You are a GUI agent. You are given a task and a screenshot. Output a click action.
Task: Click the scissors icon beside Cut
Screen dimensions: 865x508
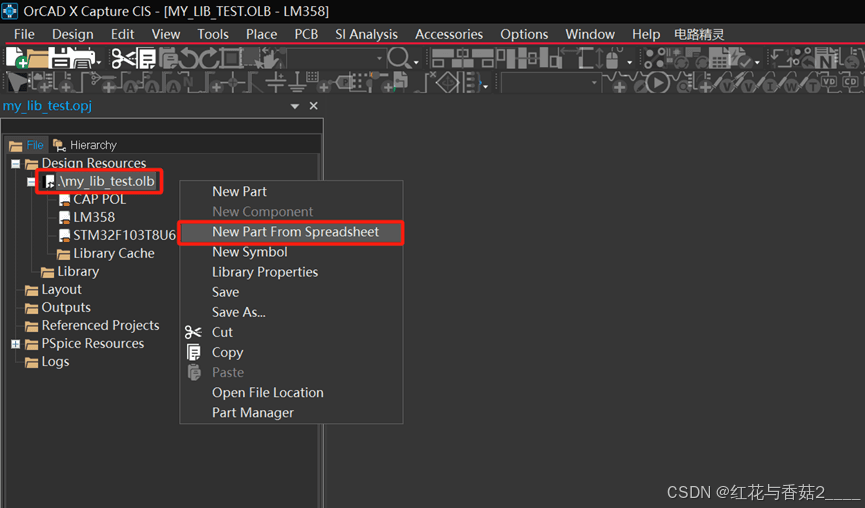[193, 332]
